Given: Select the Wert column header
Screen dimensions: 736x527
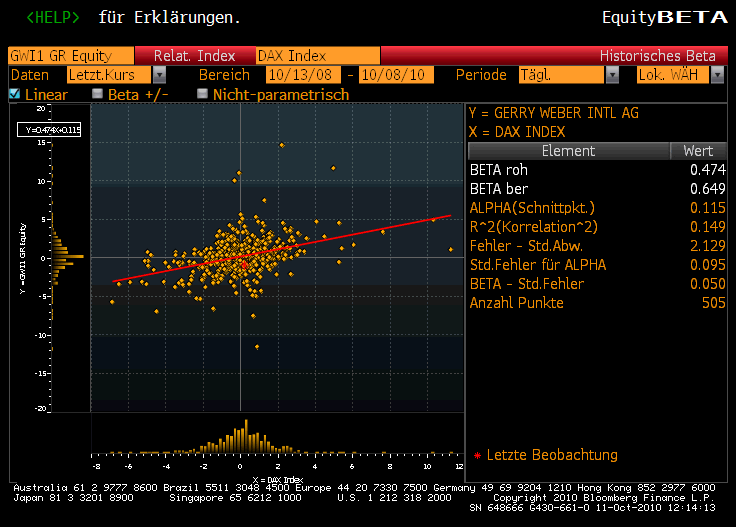Looking at the screenshot, I should point(697,151).
